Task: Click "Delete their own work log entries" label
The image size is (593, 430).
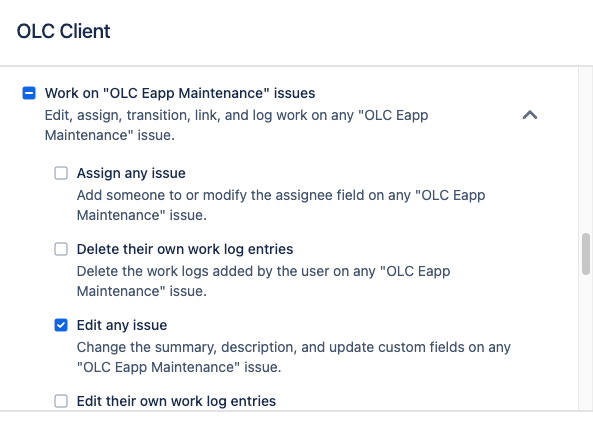Action: tap(185, 249)
